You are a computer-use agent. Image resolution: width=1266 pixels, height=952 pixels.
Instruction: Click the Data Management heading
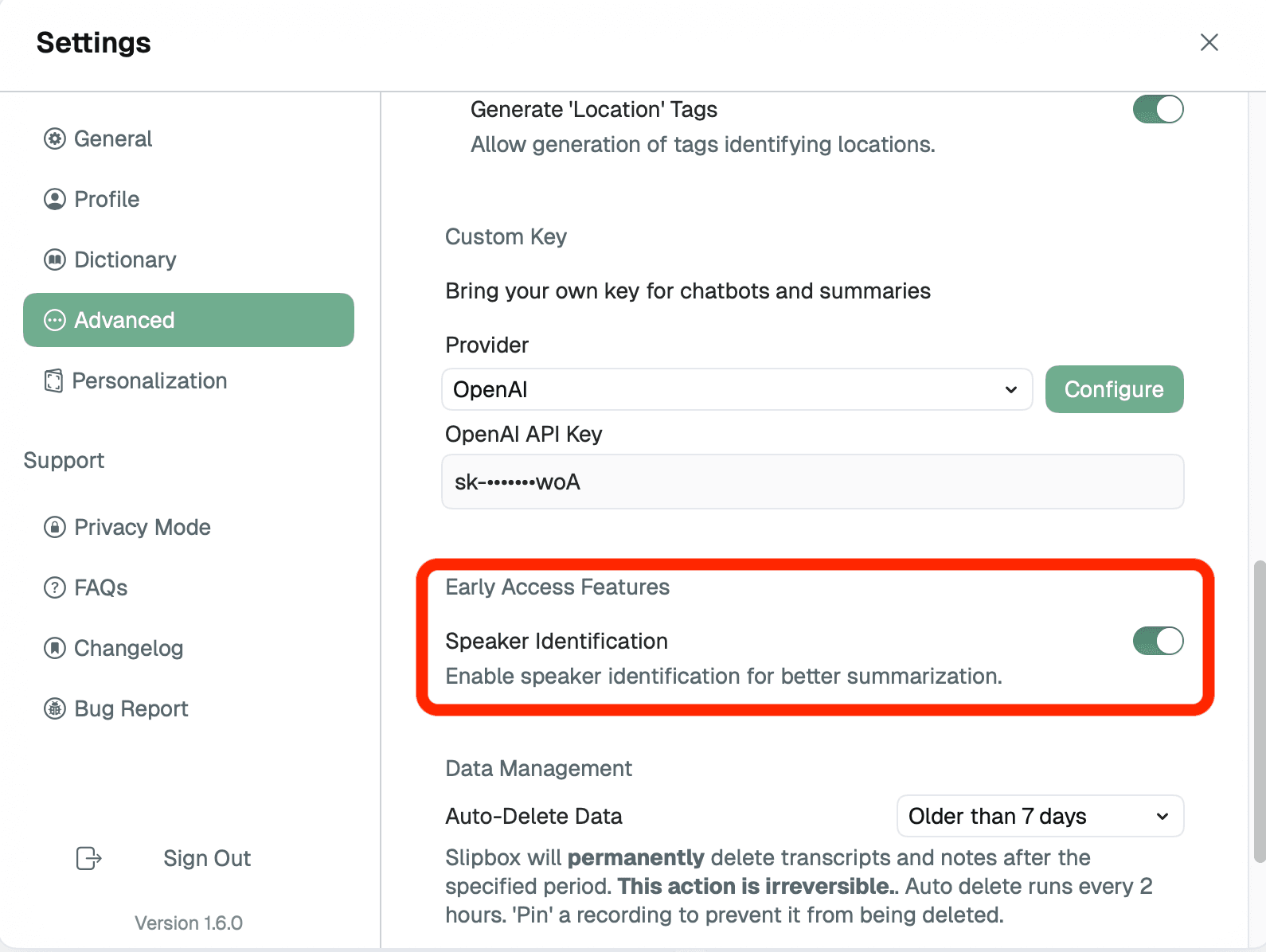pyautogui.click(x=538, y=768)
